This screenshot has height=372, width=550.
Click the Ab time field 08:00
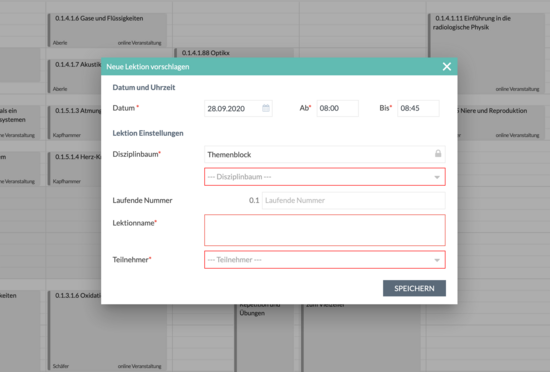(x=337, y=108)
